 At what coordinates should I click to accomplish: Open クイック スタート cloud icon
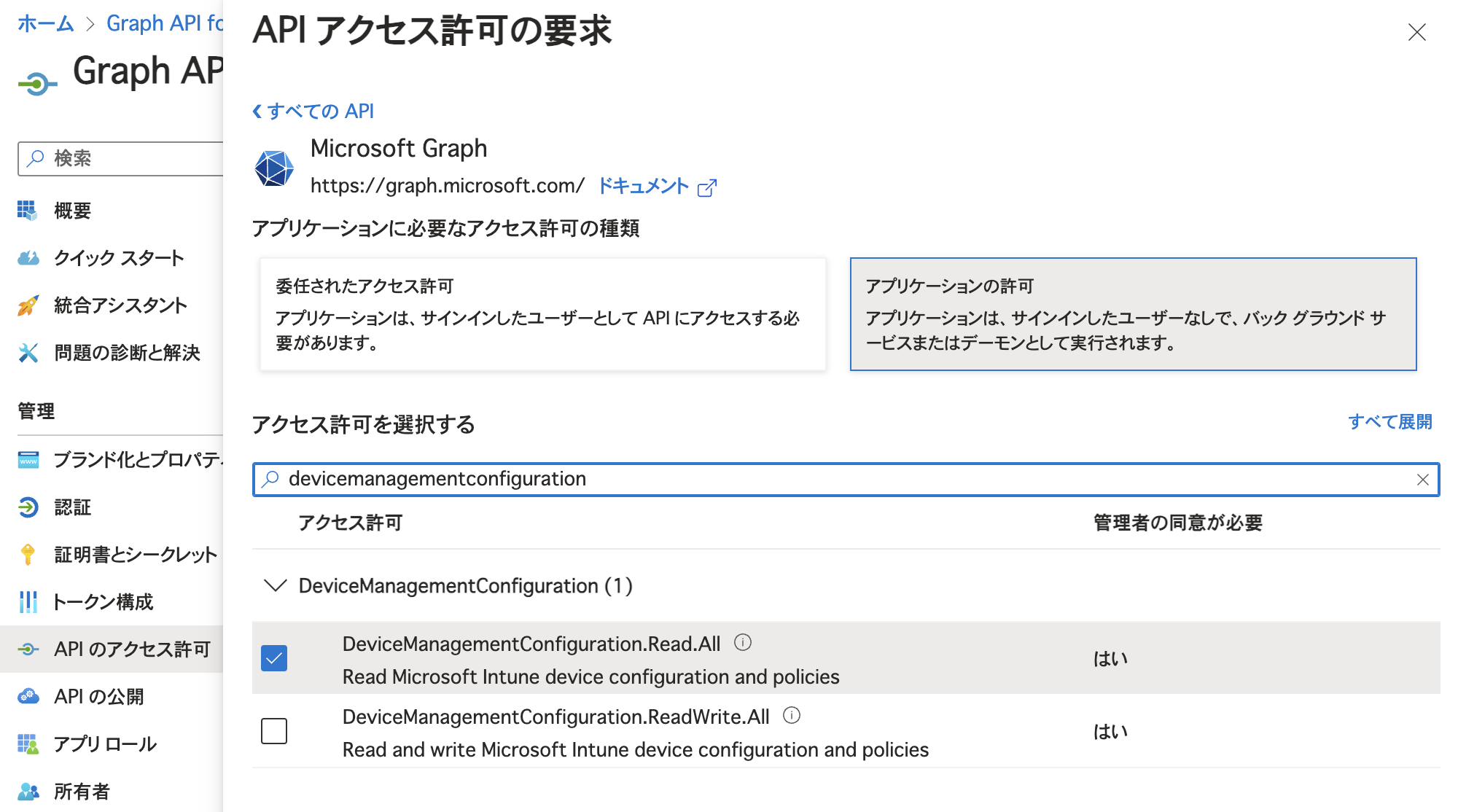pos(28,258)
